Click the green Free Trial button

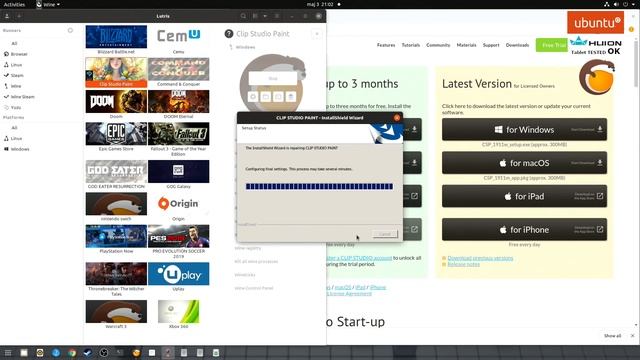(x=551, y=45)
